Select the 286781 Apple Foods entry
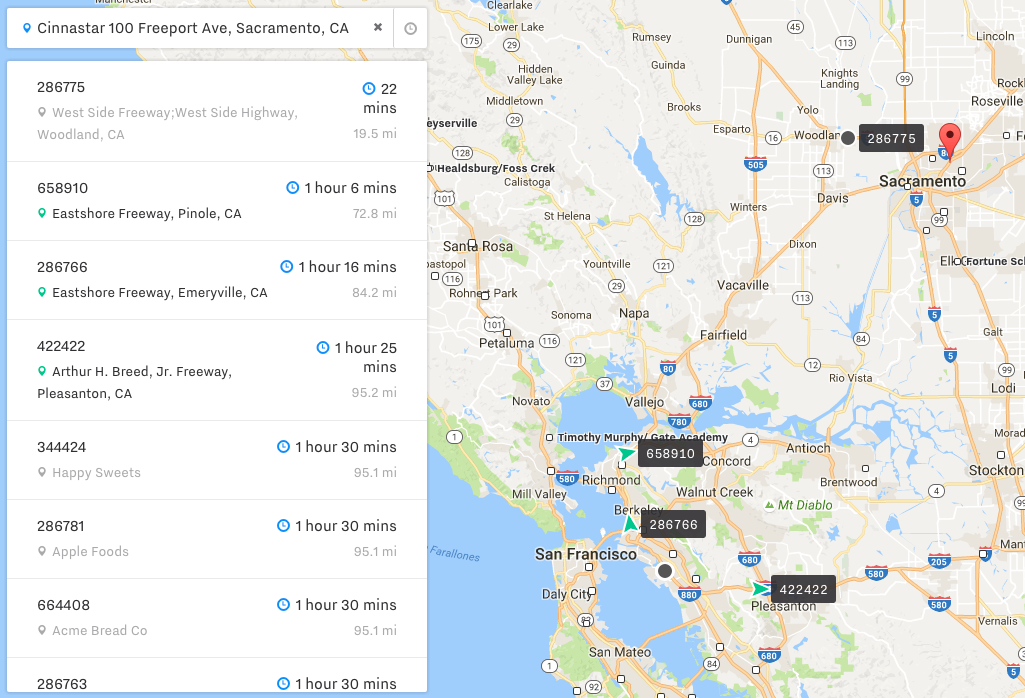Image resolution: width=1025 pixels, height=698 pixels. point(217,538)
